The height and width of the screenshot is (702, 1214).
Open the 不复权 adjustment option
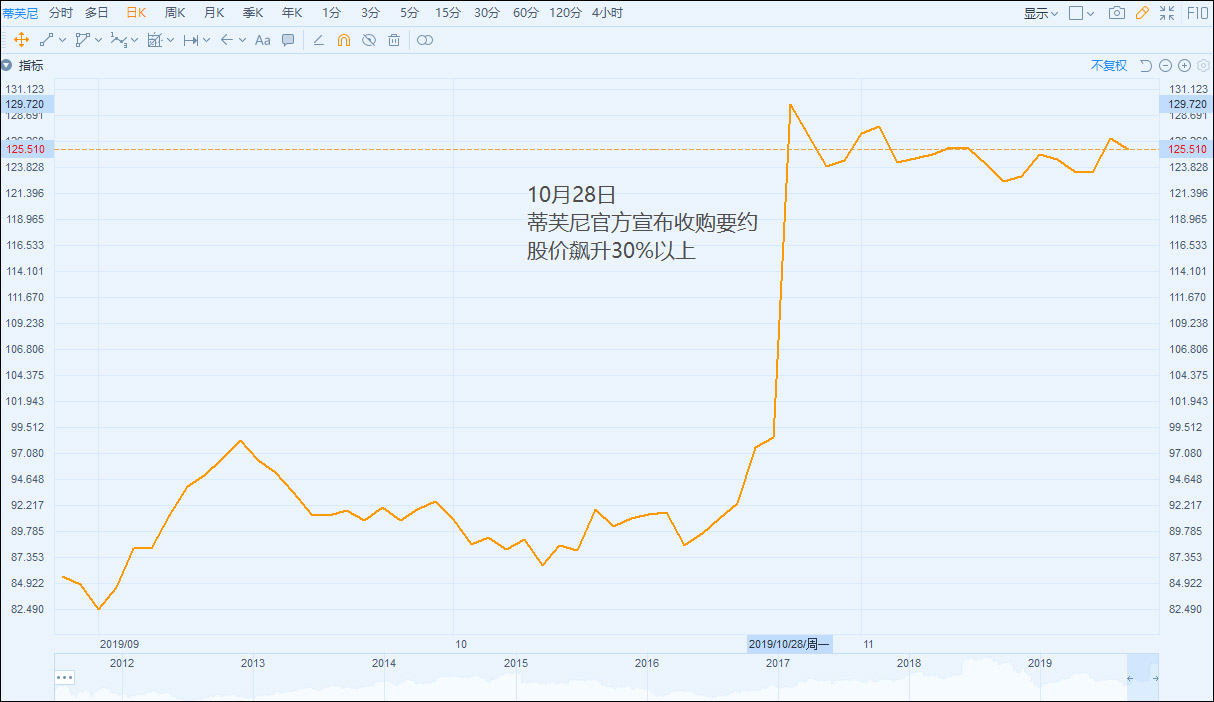coord(1109,66)
